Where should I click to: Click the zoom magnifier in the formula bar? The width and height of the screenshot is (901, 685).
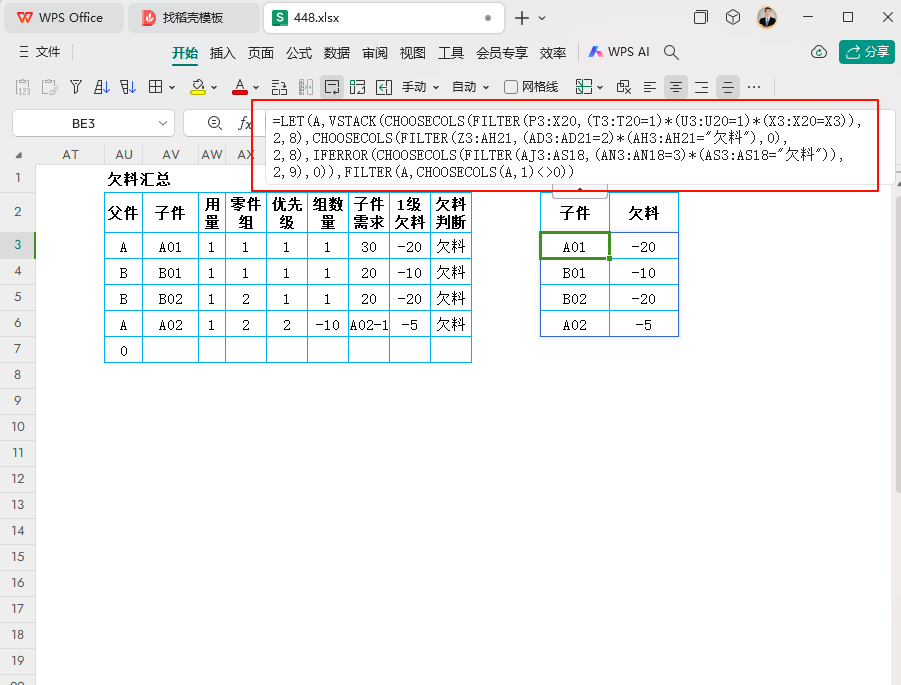[x=214, y=123]
